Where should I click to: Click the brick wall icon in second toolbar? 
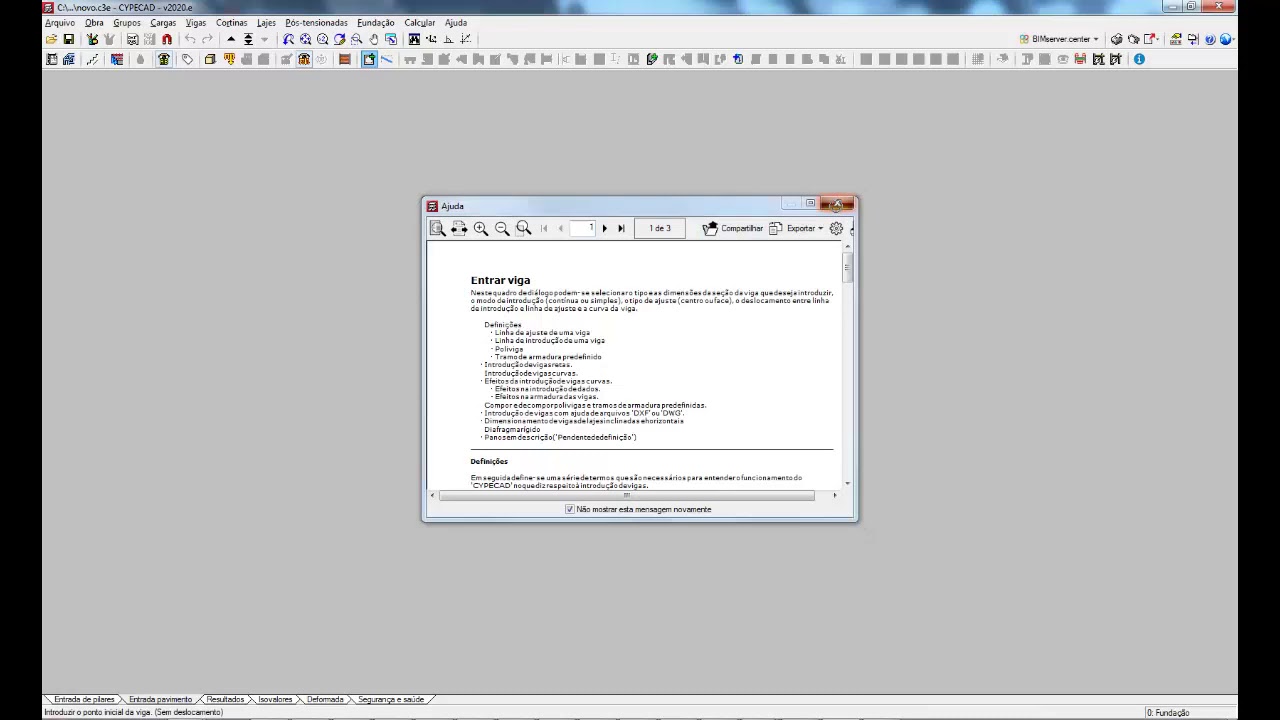coord(345,59)
